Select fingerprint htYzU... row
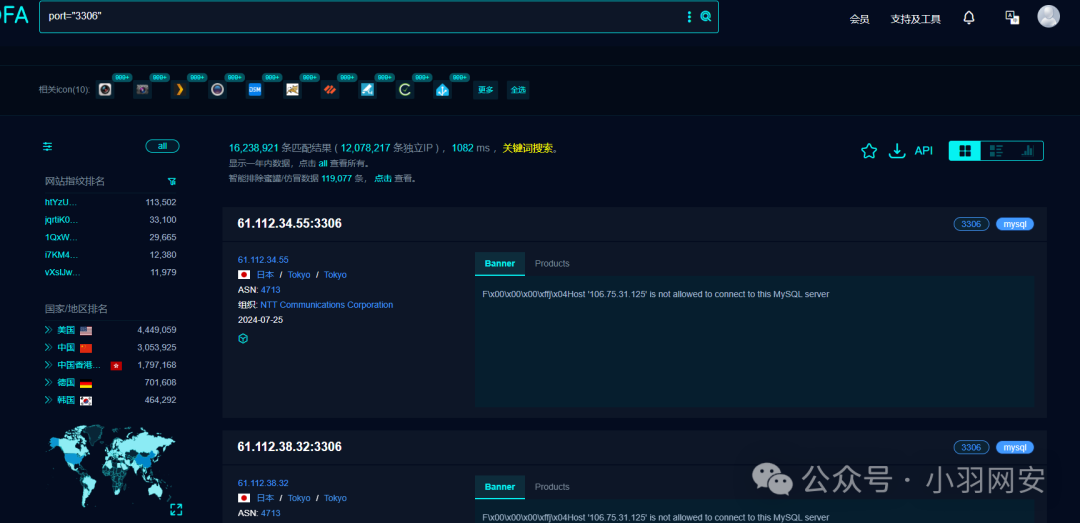The height and width of the screenshot is (523, 1080). coord(110,202)
